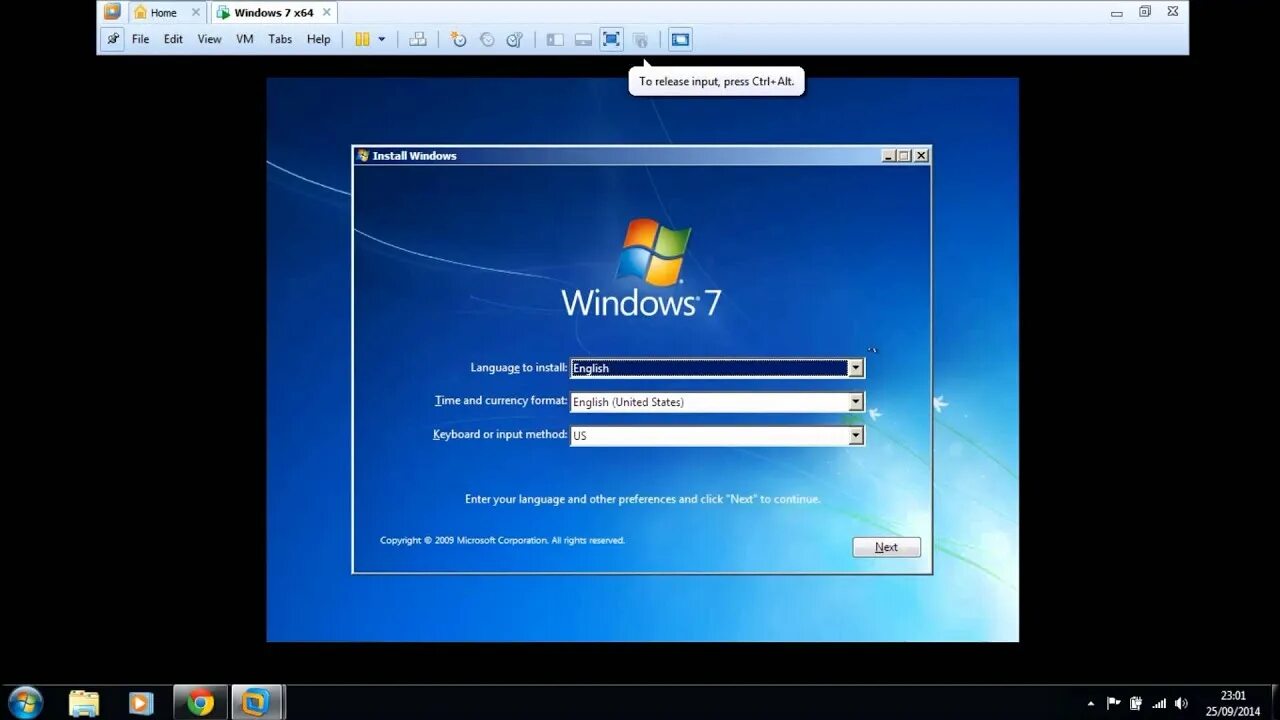
Task: Click the network signal tray icon
Action: 1159,703
